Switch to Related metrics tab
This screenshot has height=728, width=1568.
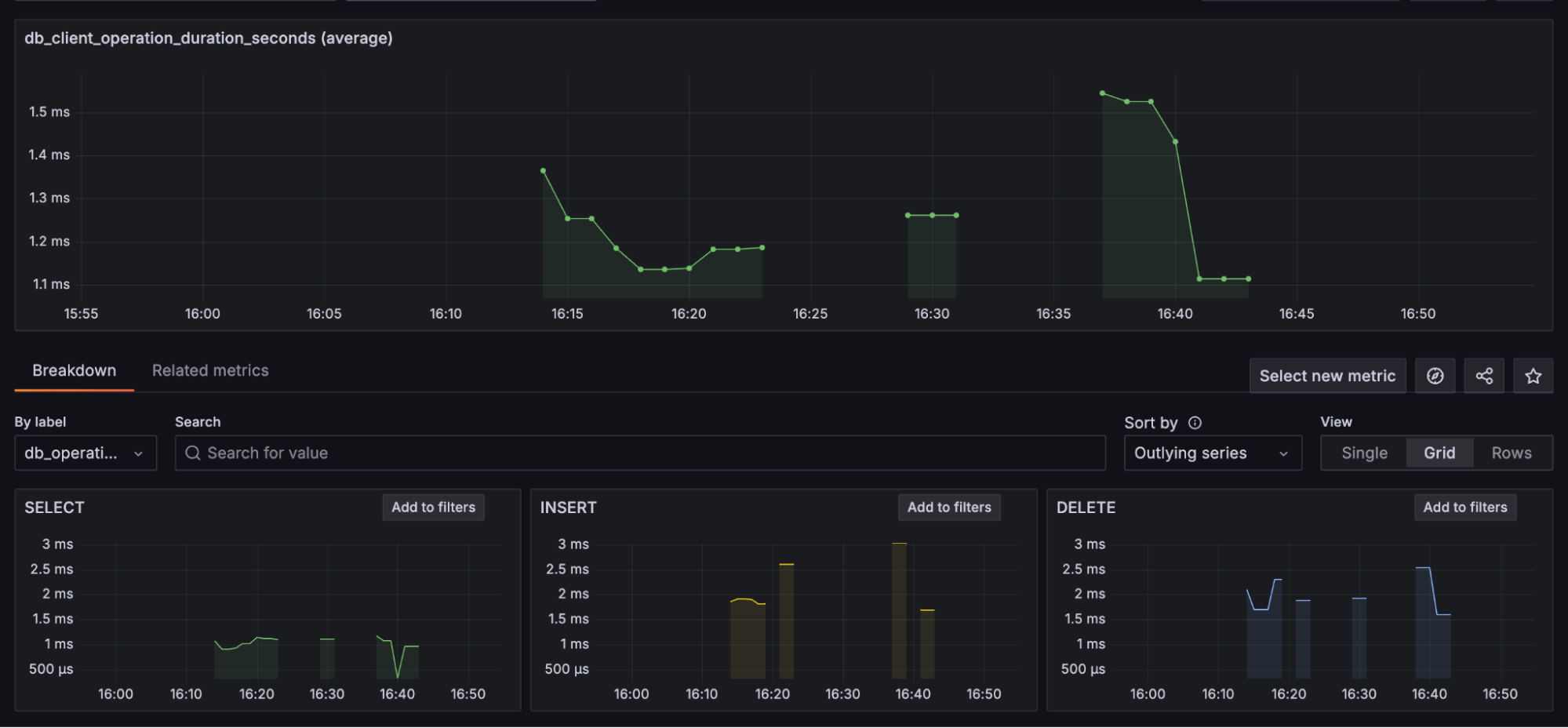tap(210, 370)
